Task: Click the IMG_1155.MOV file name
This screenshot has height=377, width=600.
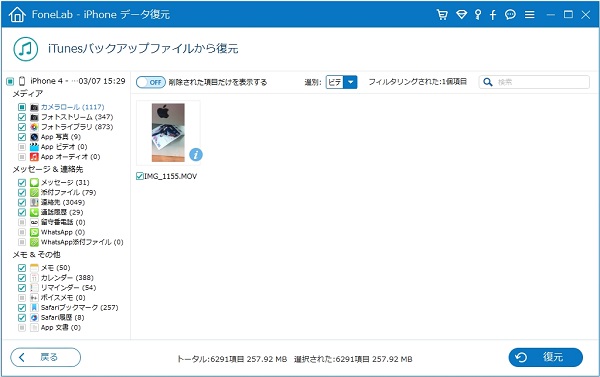Action: pyautogui.click(x=171, y=176)
